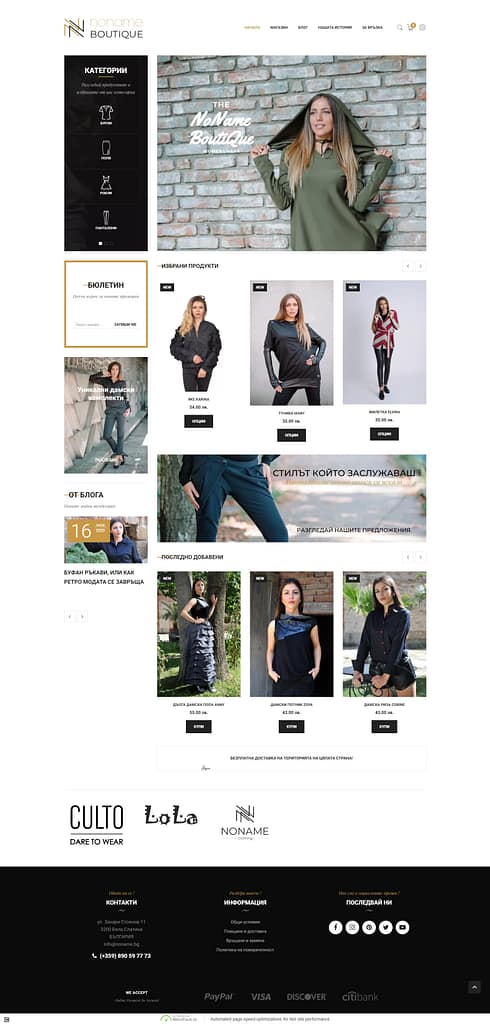The image size is (490, 1024).
Task: Click the options button under Яке Карина
Action: [199, 421]
